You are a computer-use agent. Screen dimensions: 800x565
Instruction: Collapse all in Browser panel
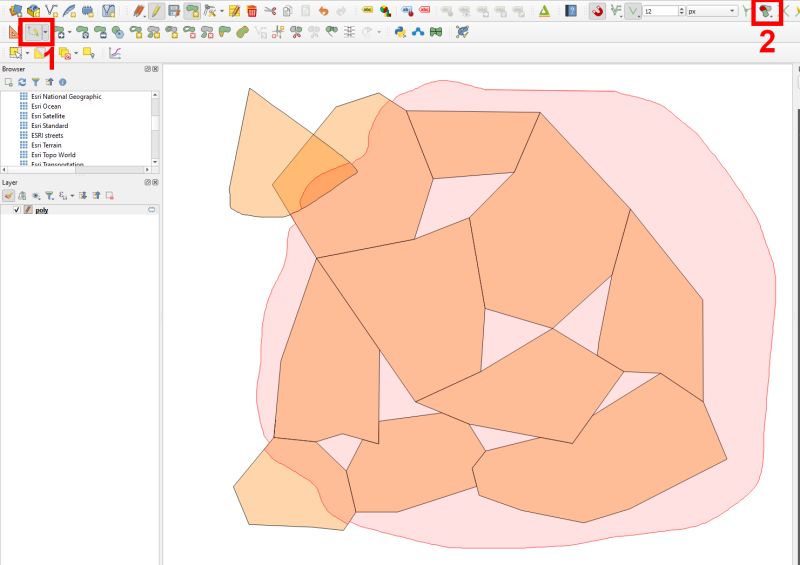[49, 82]
